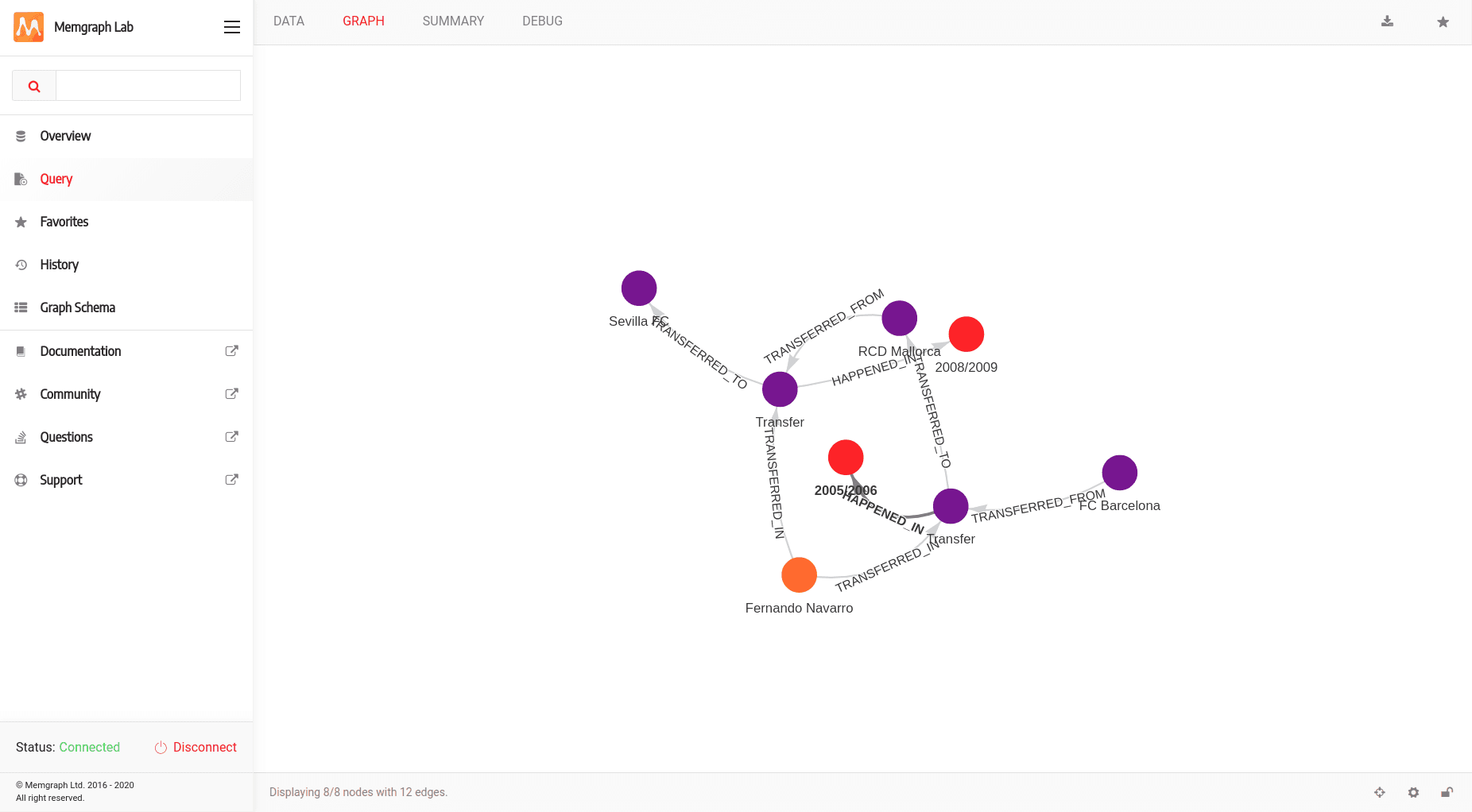1472x812 pixels.
Task: Click the Graph Schema list icon
Action: [21, 308]
